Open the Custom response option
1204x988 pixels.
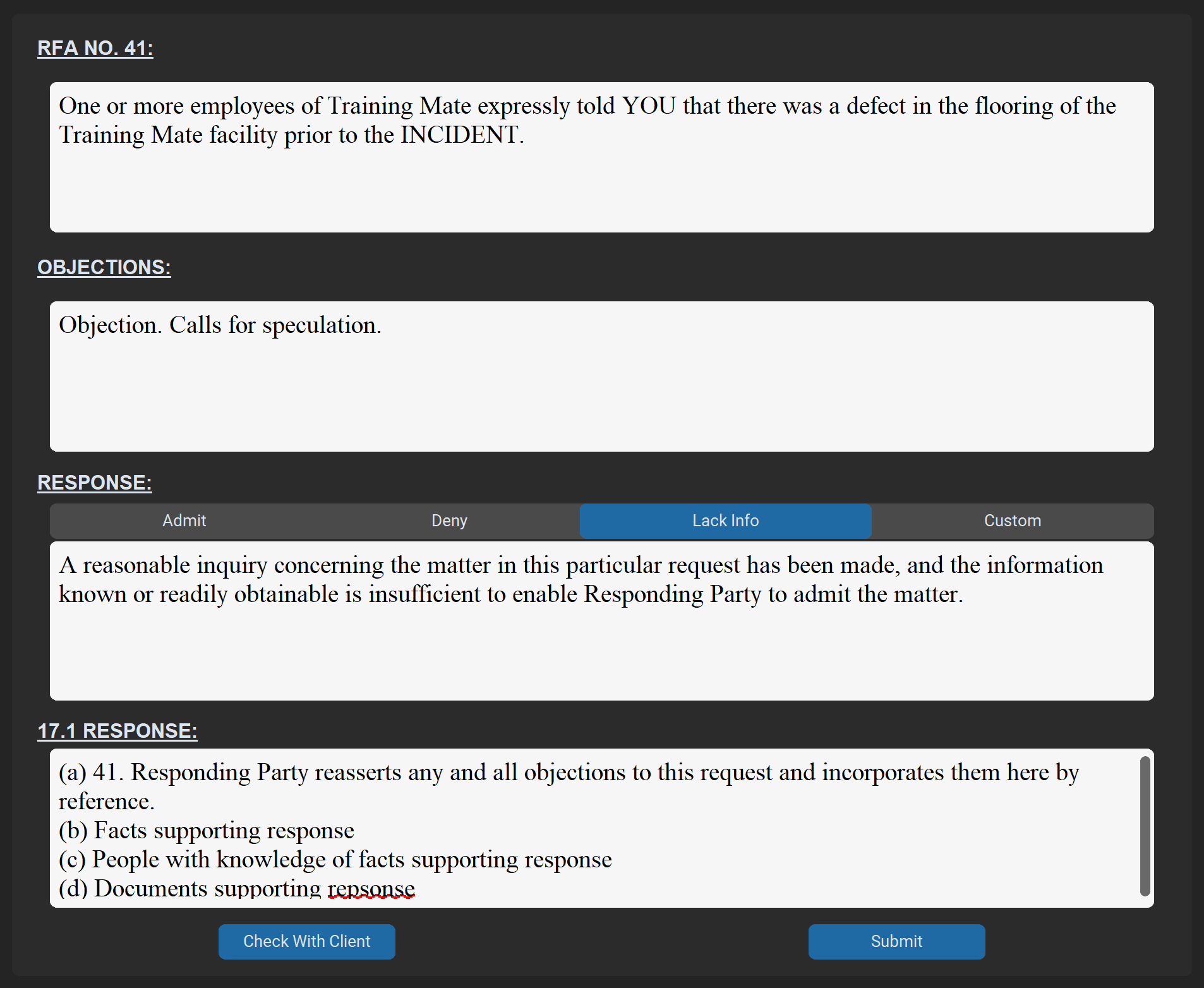[x=1012, y=521]
